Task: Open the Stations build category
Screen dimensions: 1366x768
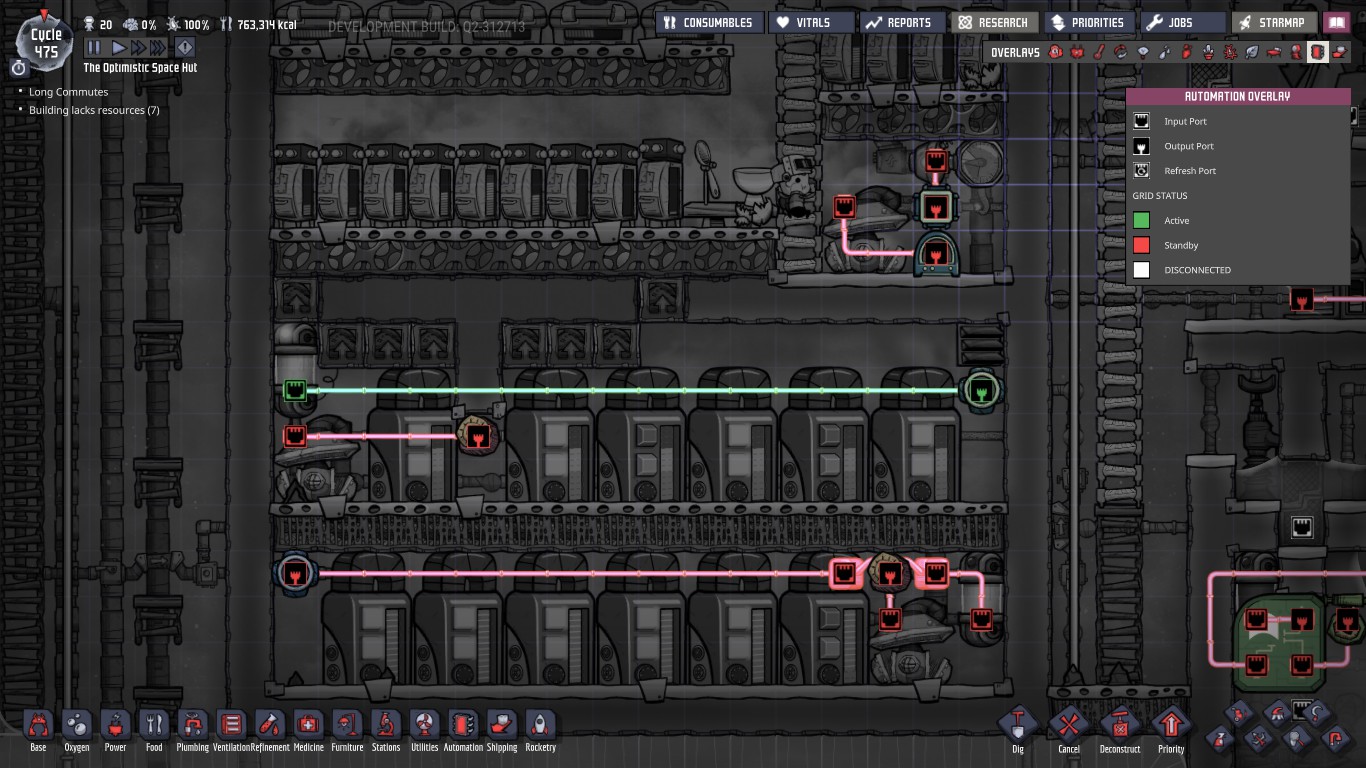Action: (386, 730)
